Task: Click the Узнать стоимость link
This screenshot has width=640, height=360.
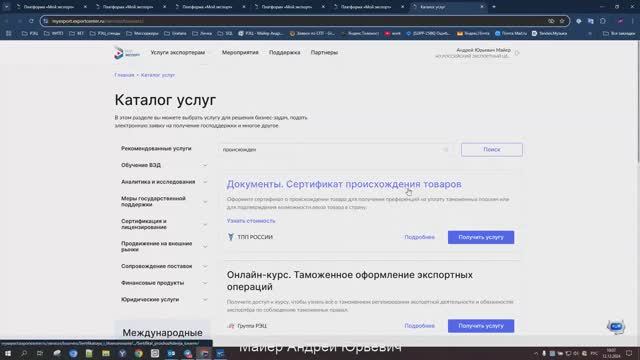Action: [251, 221]
